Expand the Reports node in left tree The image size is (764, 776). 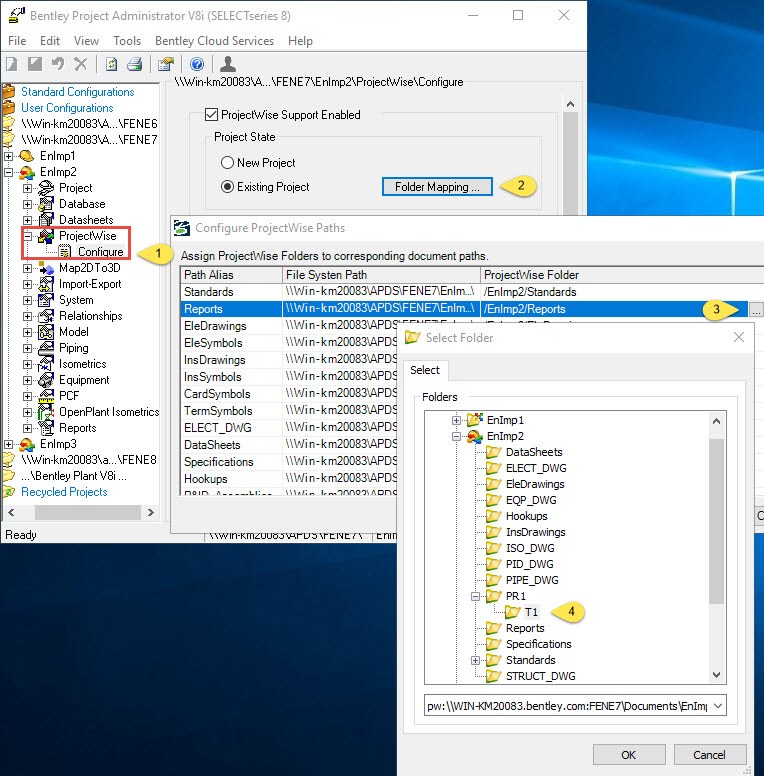point(28,428)
